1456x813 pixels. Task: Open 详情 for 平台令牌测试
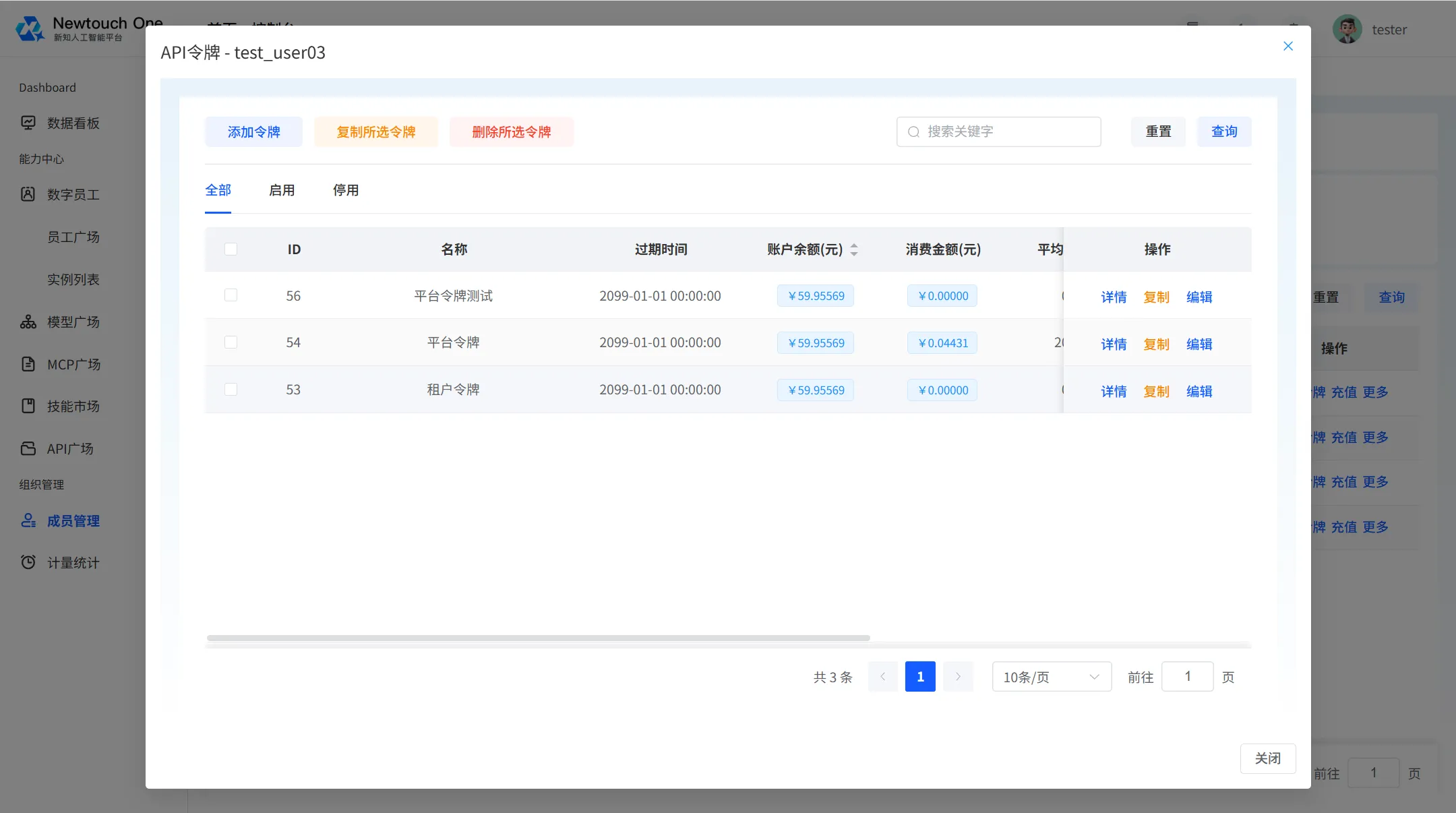(x=1114, y=297)
